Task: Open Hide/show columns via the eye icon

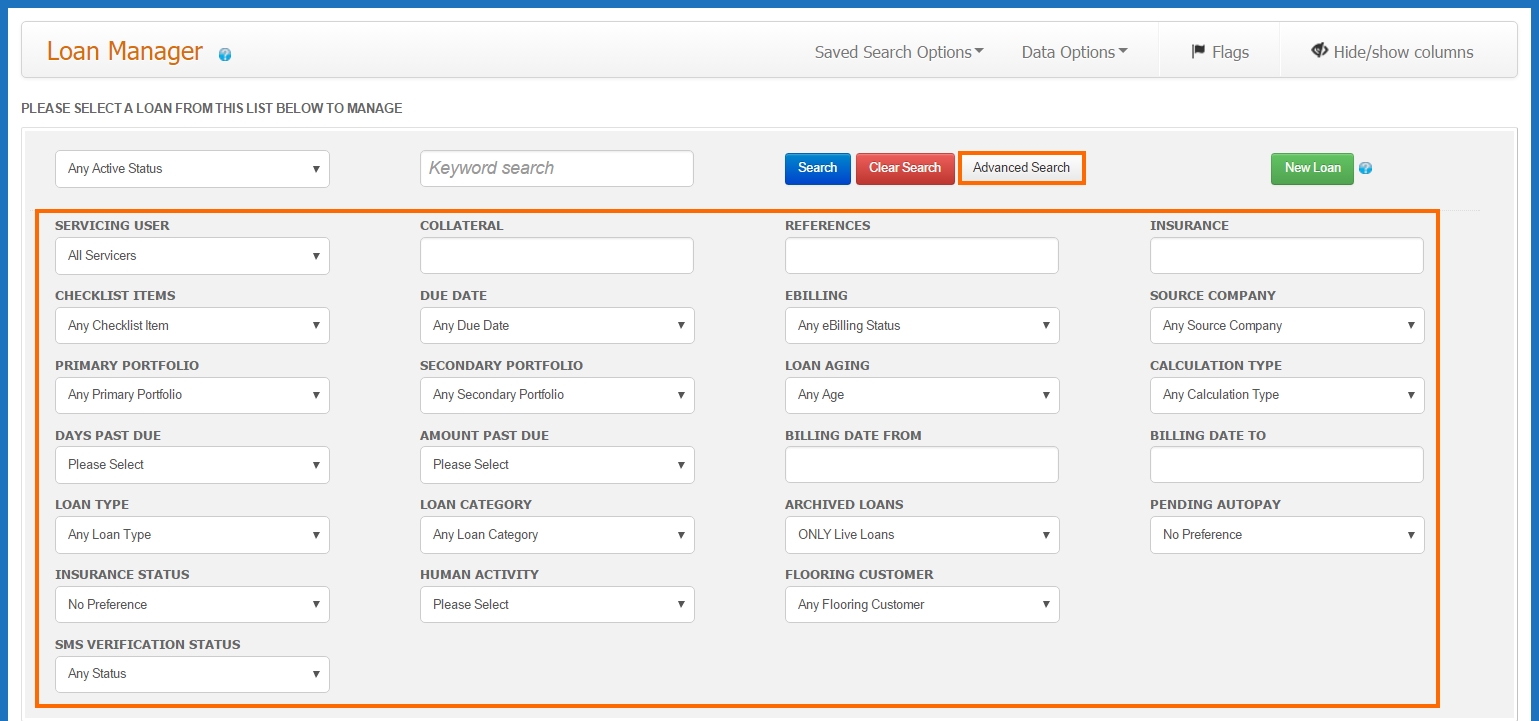Action: (1392, 51)
